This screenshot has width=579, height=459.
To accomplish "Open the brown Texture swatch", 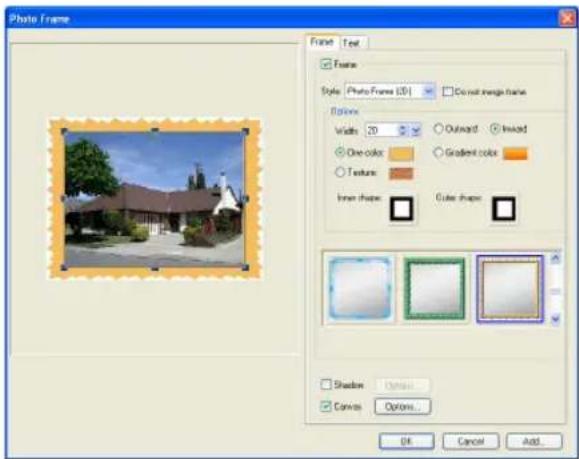I will point(401,173).
